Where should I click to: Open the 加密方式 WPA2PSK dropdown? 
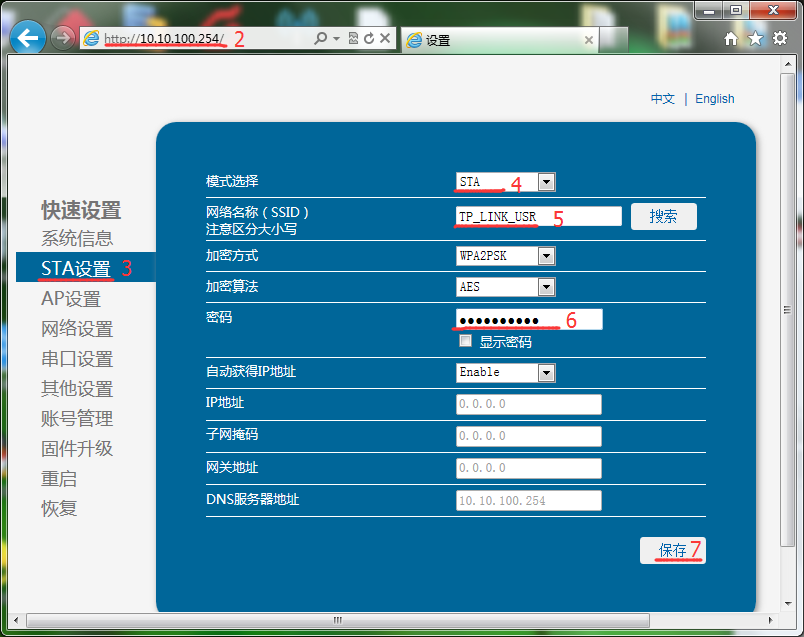(x=546, y=256)
